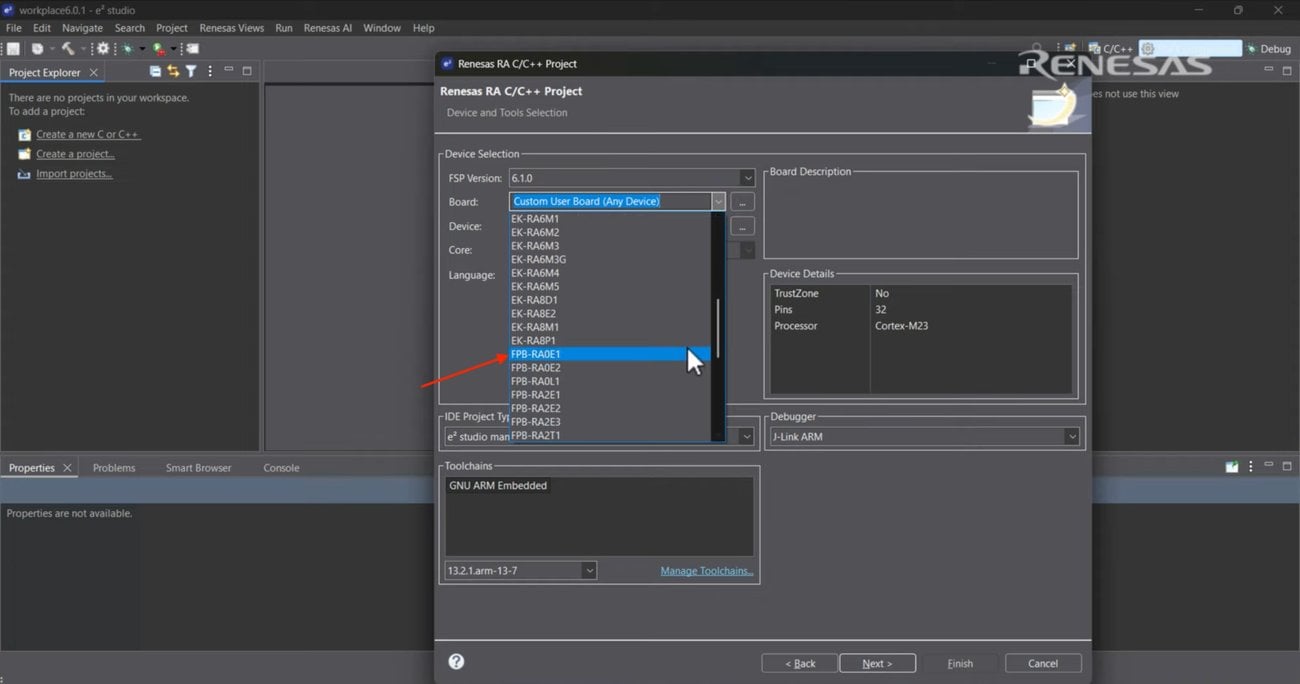Click the Save icon in main toolbar
This screenshot has width=1300, height=684.
point(13,49)
